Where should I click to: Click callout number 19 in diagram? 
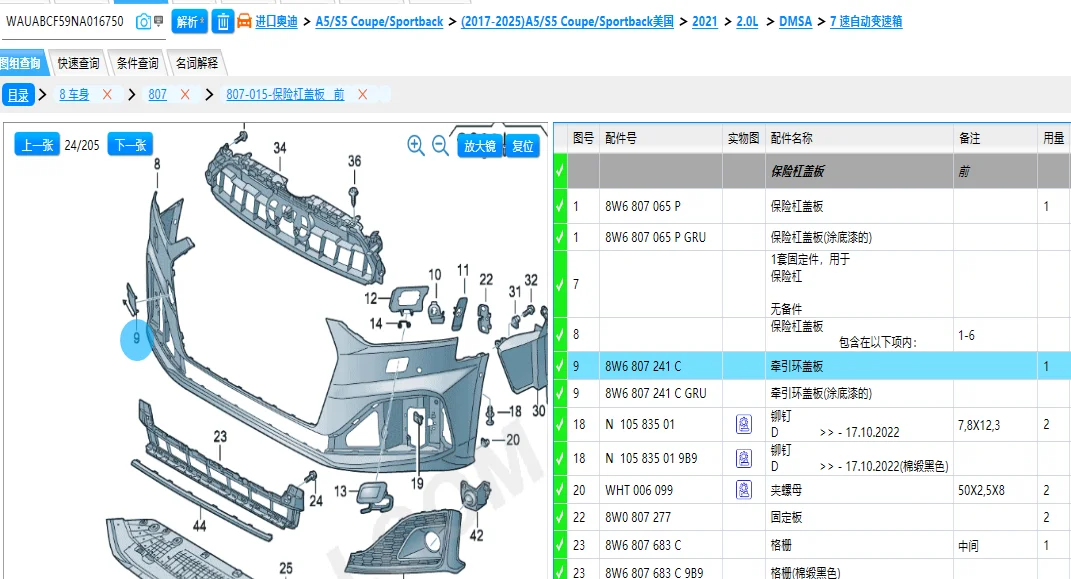[x=417, y=483]
